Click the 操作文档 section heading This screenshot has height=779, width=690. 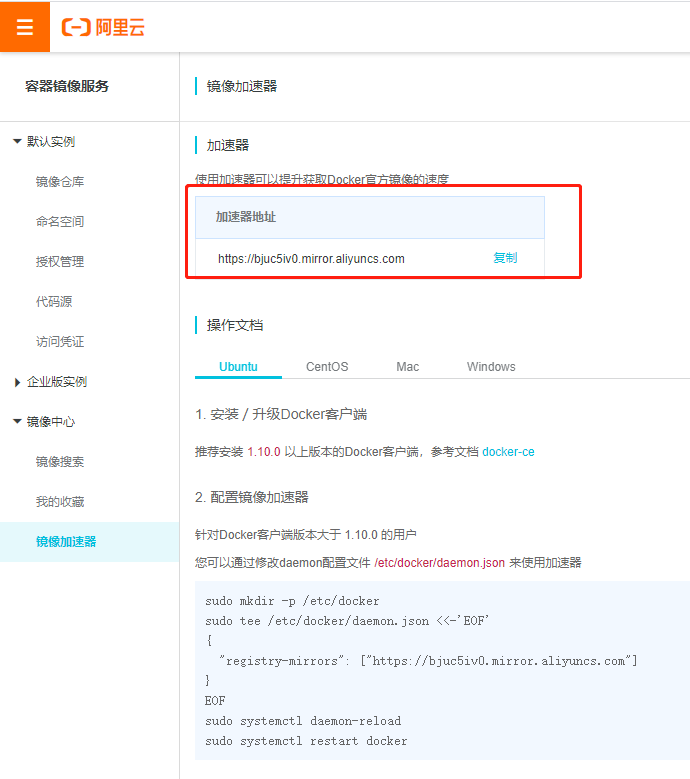point(234,325)
